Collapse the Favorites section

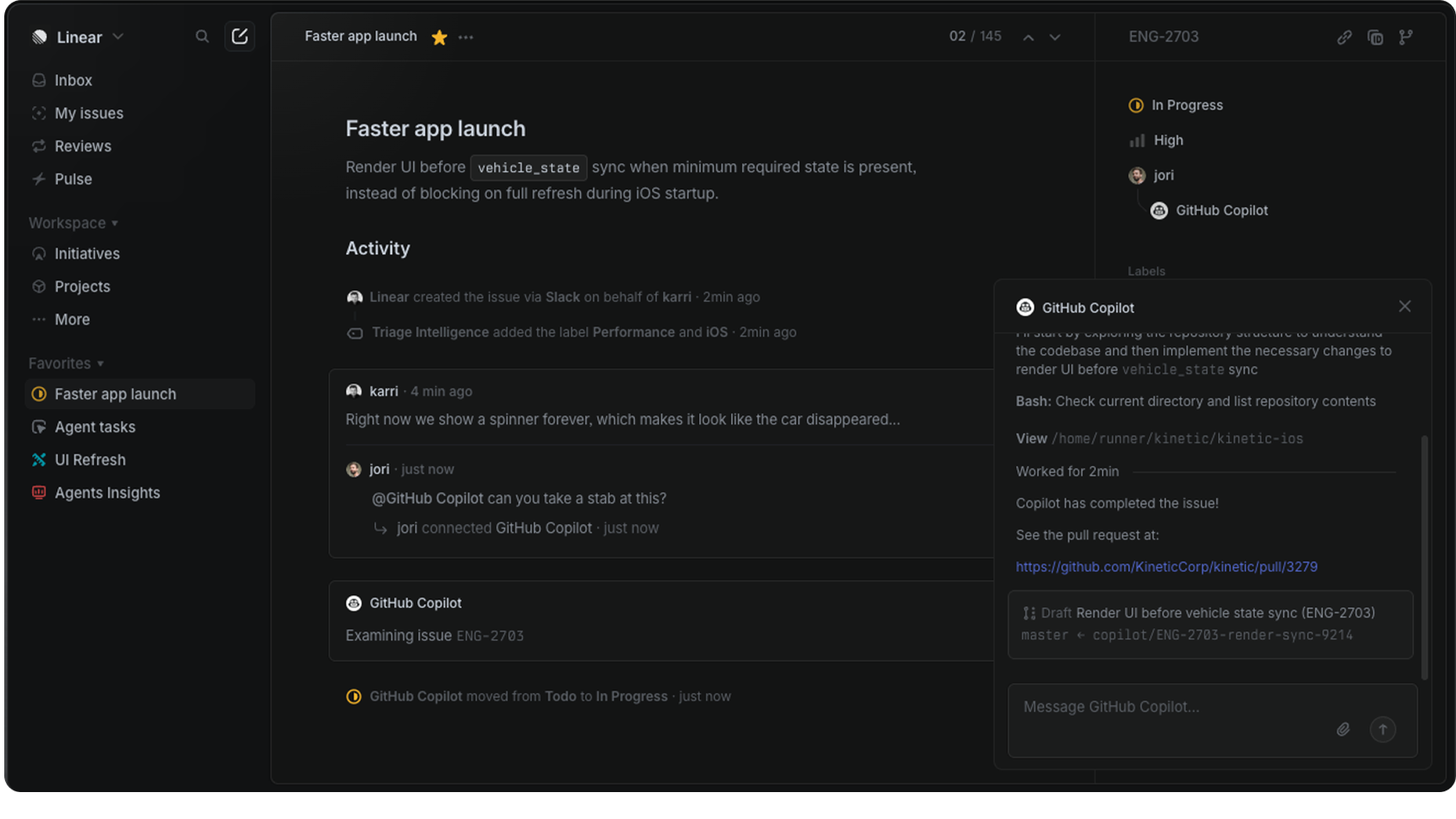[x=66, y=363]
